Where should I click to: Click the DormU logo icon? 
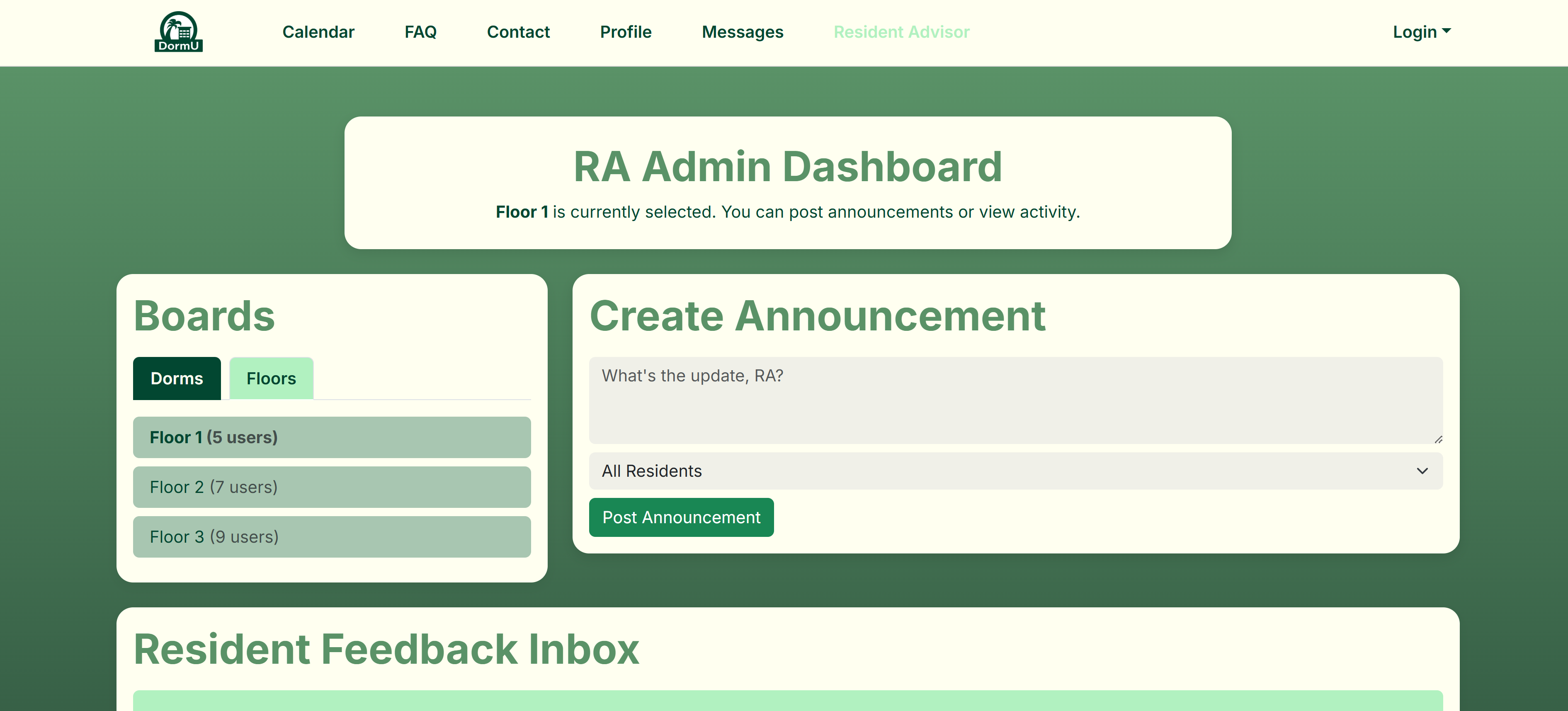pos(178,32)
